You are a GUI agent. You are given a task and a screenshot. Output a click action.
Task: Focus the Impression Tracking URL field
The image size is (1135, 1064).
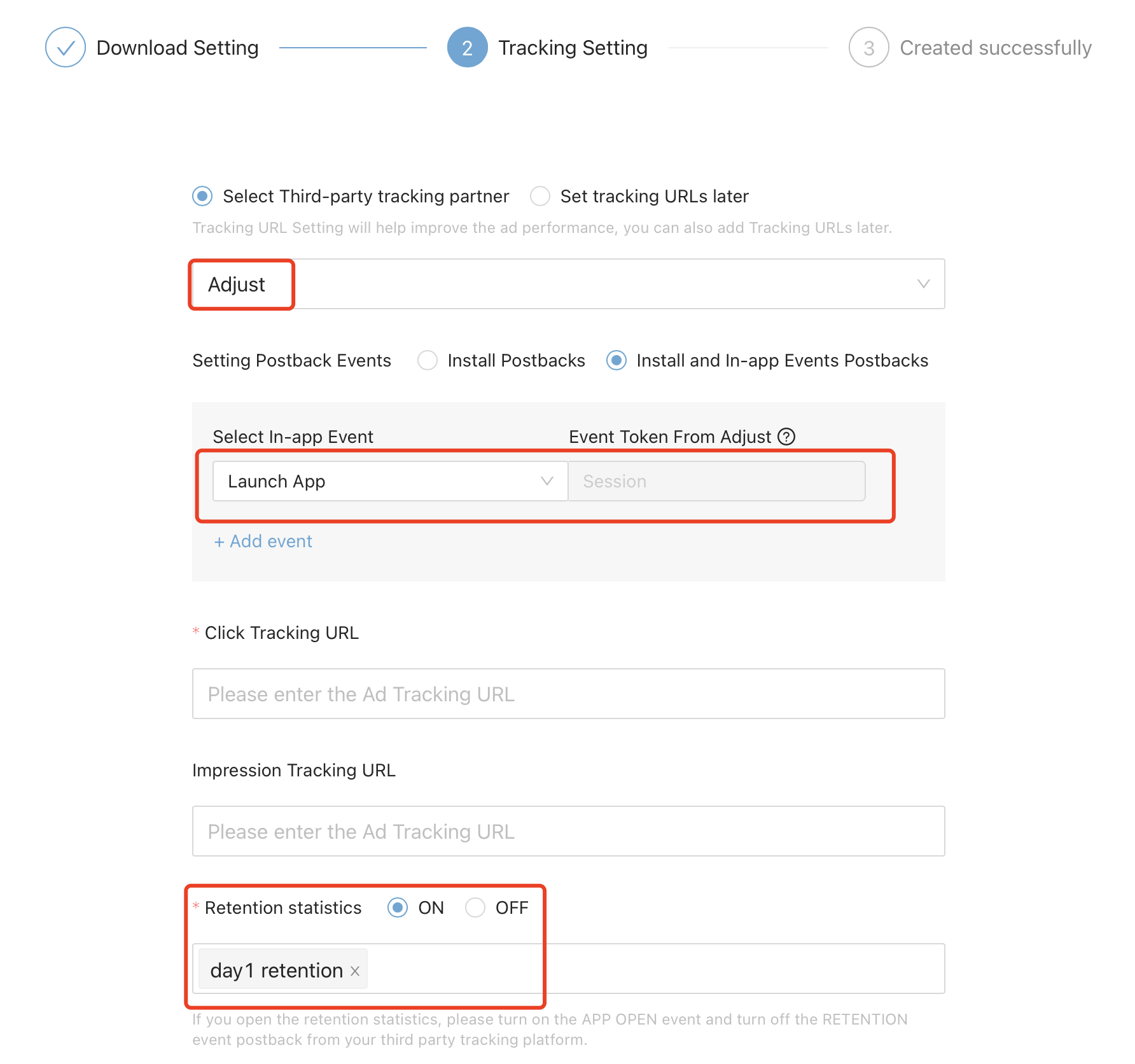coord(568,831)
